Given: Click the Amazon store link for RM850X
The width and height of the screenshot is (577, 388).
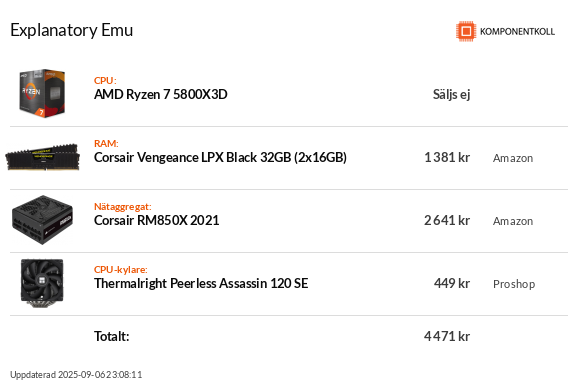Looking at the screenshot, I should point(513,221).
